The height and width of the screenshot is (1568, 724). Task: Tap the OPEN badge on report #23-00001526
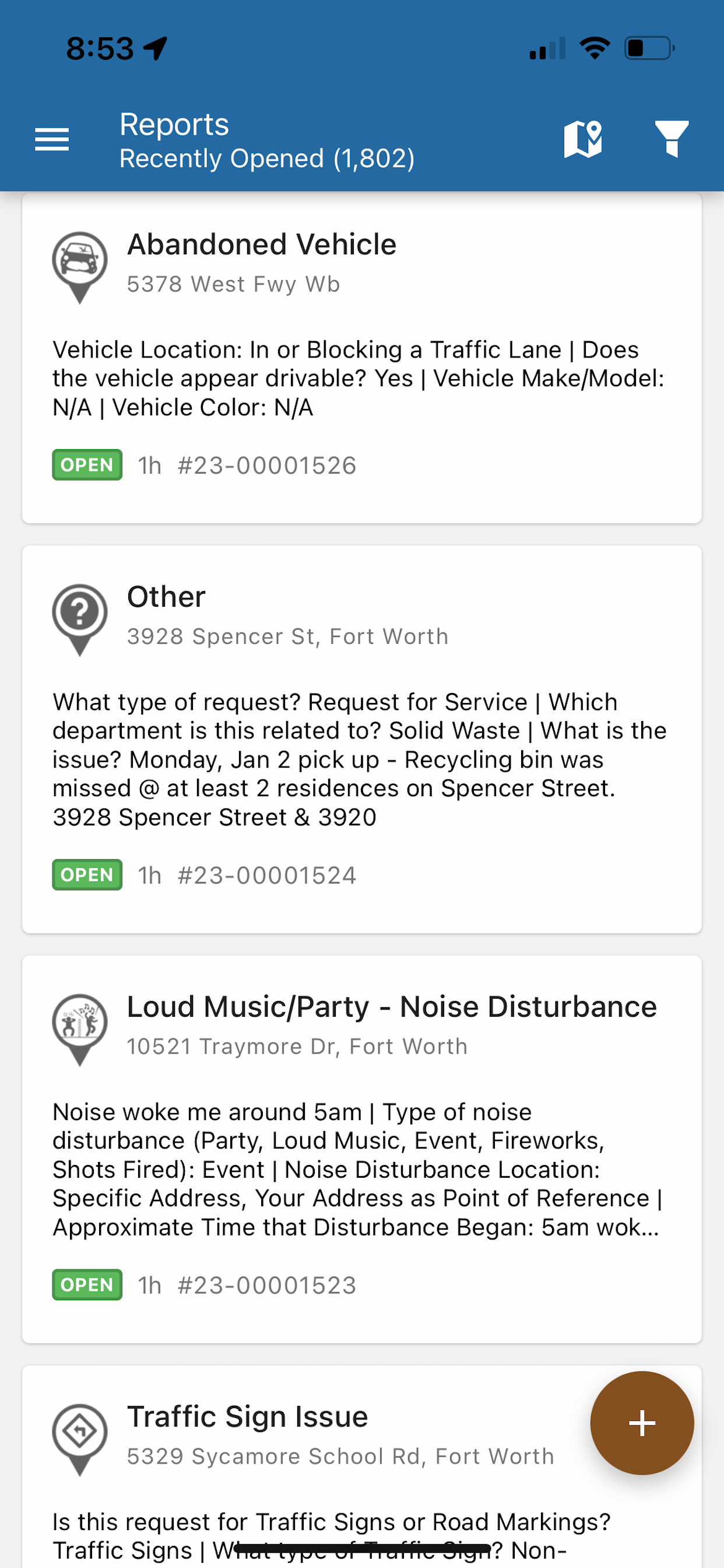(87, 465)
